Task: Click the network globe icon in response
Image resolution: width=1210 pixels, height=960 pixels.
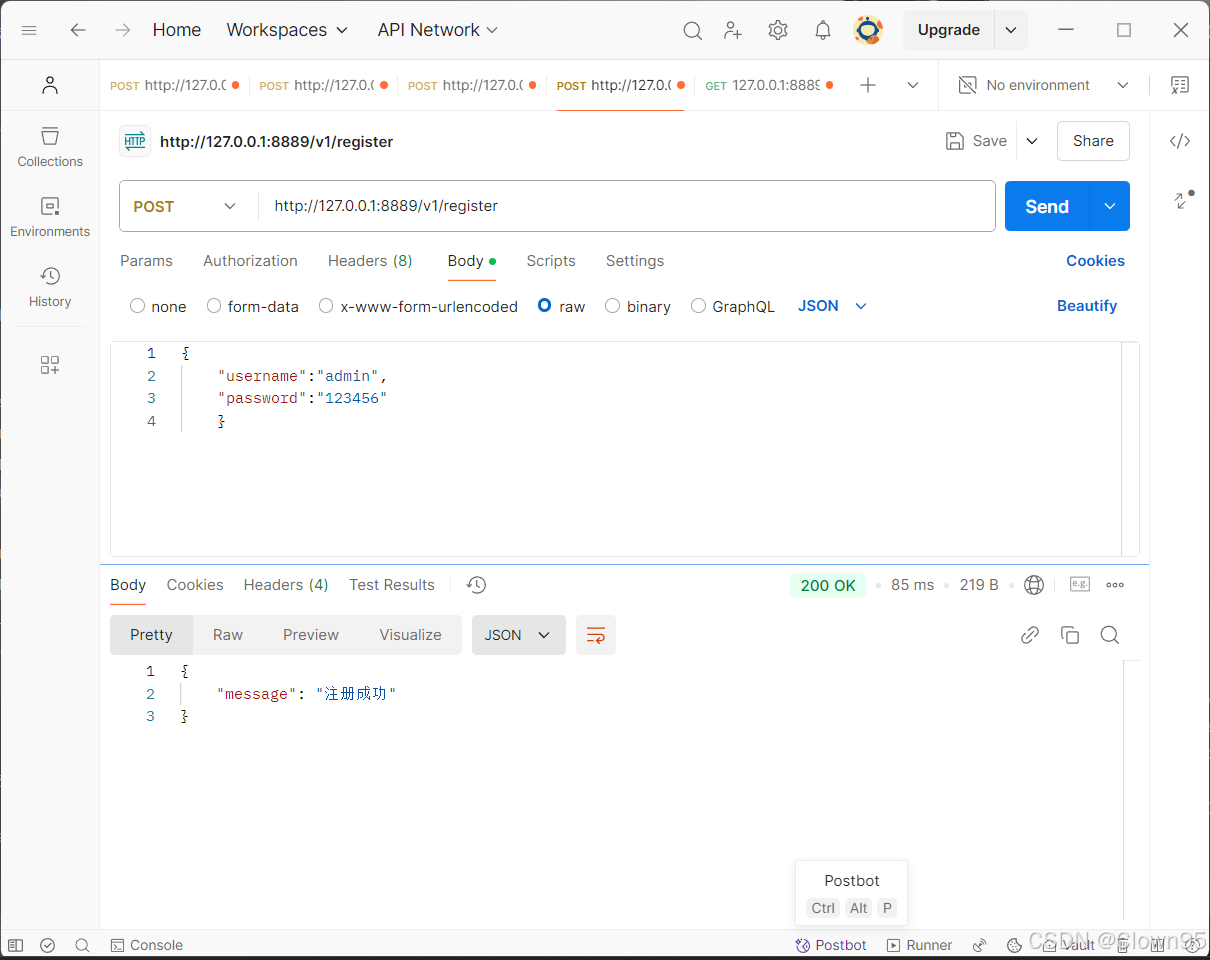Action: (x=1034, y=585)
